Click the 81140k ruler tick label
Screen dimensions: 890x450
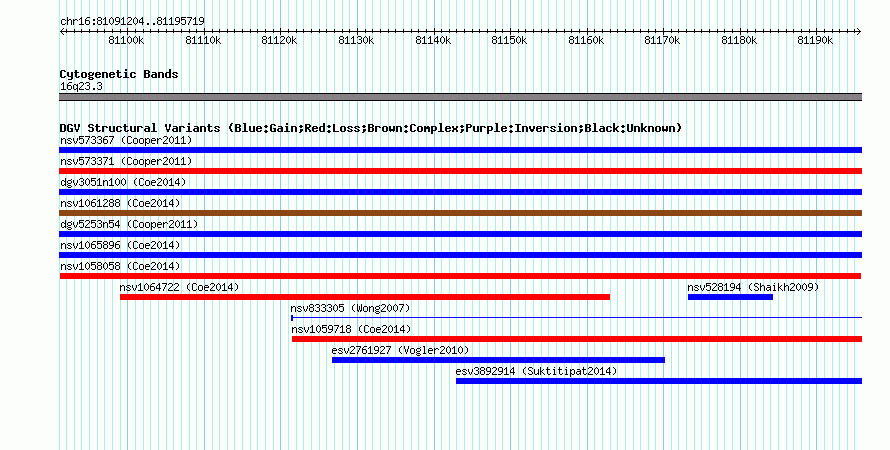(433, 40)
